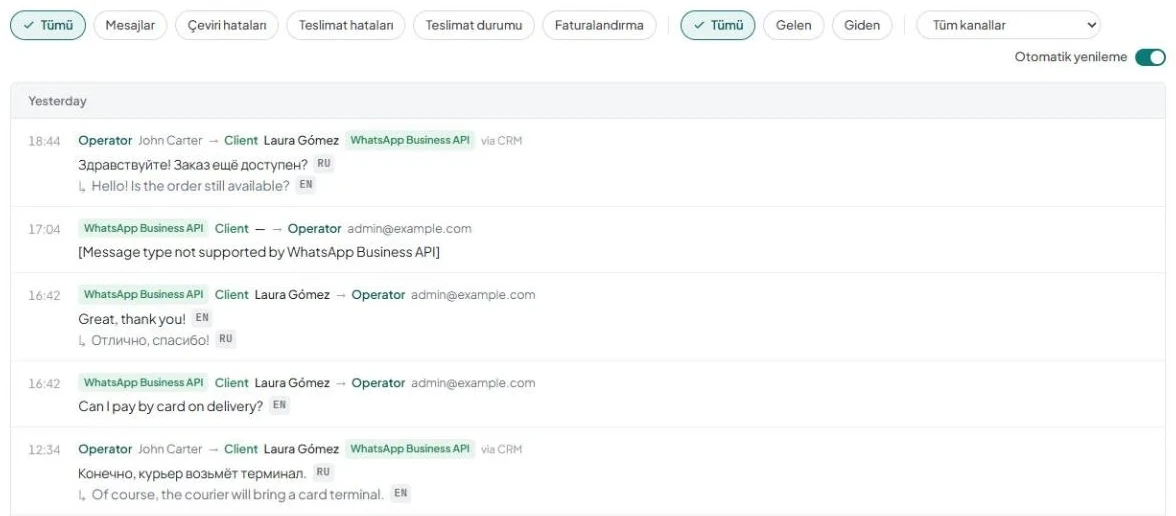The image size is (1176, 516).
Task: Click RU tag next to 'Здравствуйте!' message
Action: pos(323,163)
